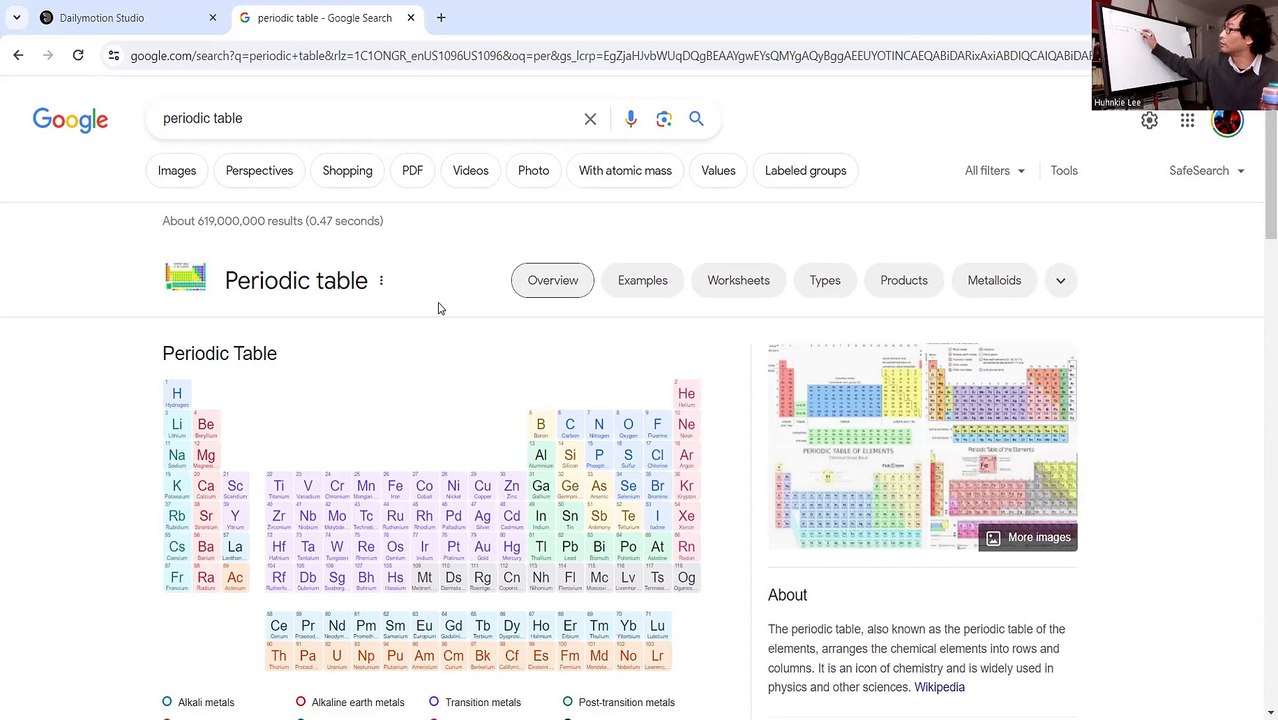The width and height of the screenshot is (1278, 720).
Task: Open Google Lens image search icon
Action: pos(664,119)
